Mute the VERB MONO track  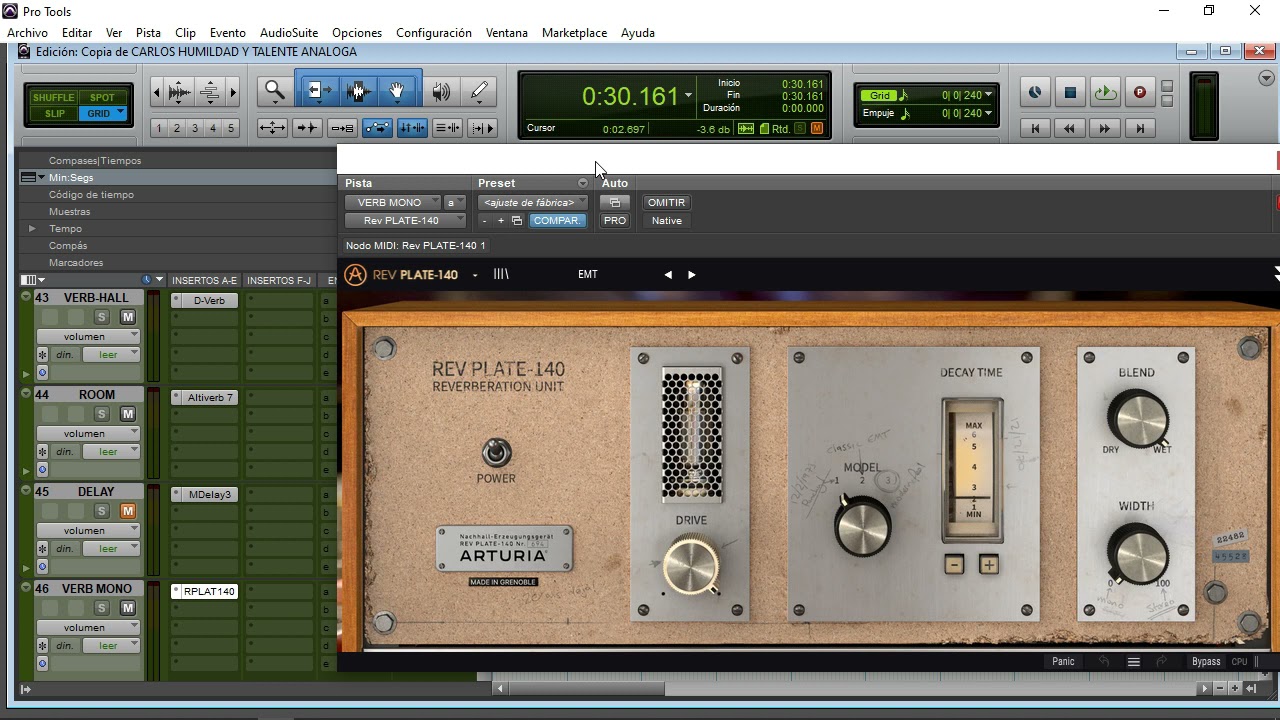pyautogui.click(x=128, y=608)
